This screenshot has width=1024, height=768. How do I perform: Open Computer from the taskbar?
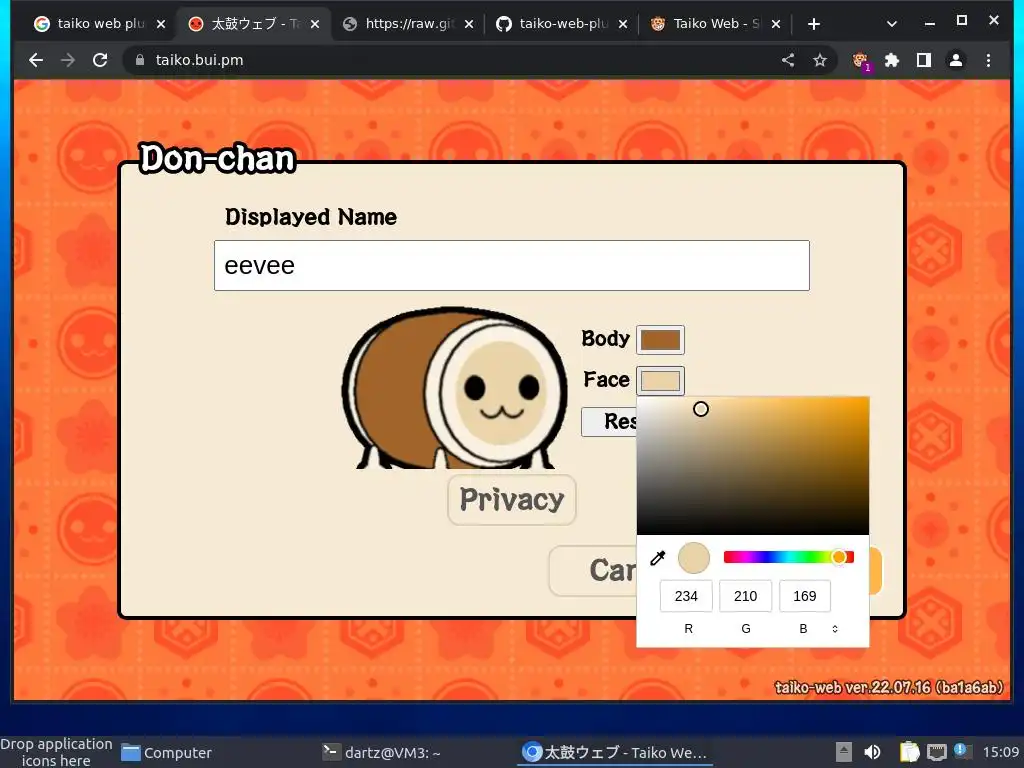(167, 753)
